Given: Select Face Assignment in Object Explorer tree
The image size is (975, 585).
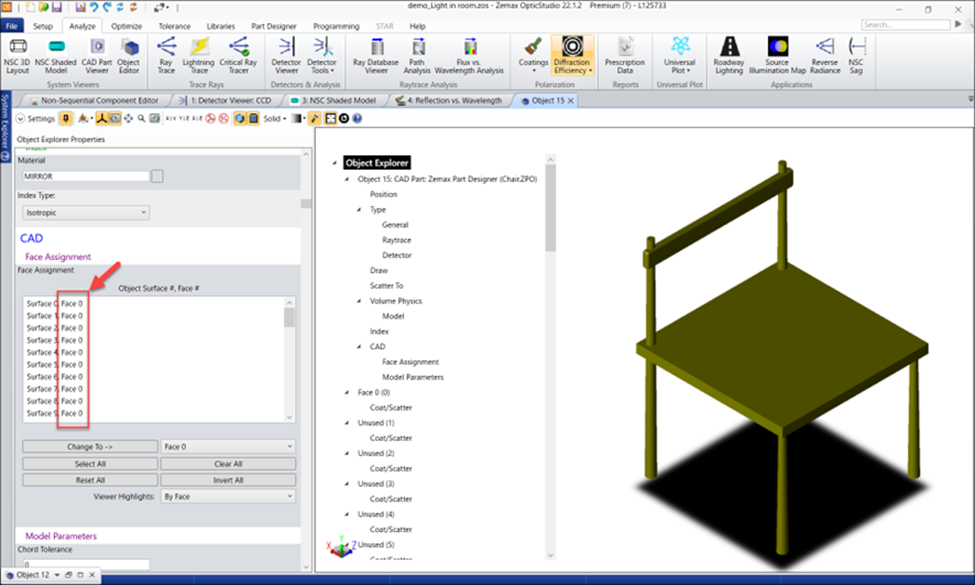Looking at the screenshot, I should tap(410, 362).
